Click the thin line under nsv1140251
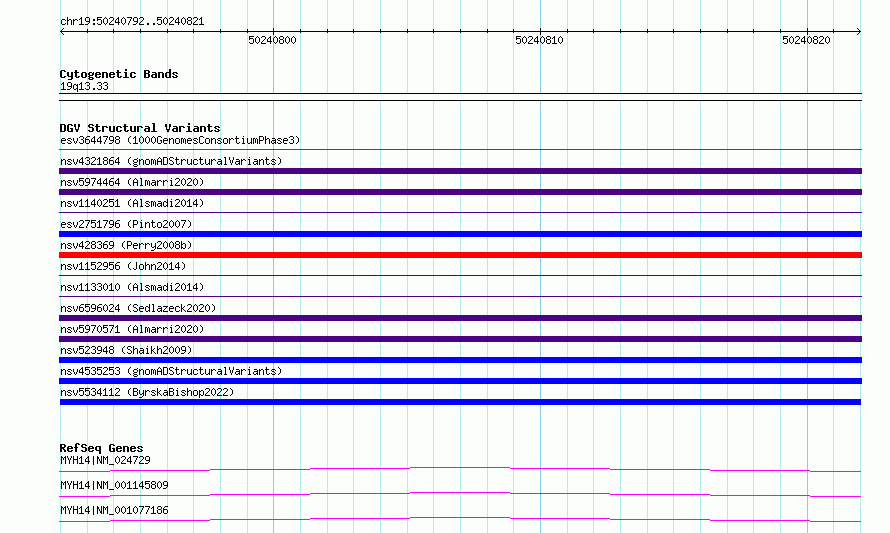This screenshot has height=533, width=890. (x=460, y=213)
